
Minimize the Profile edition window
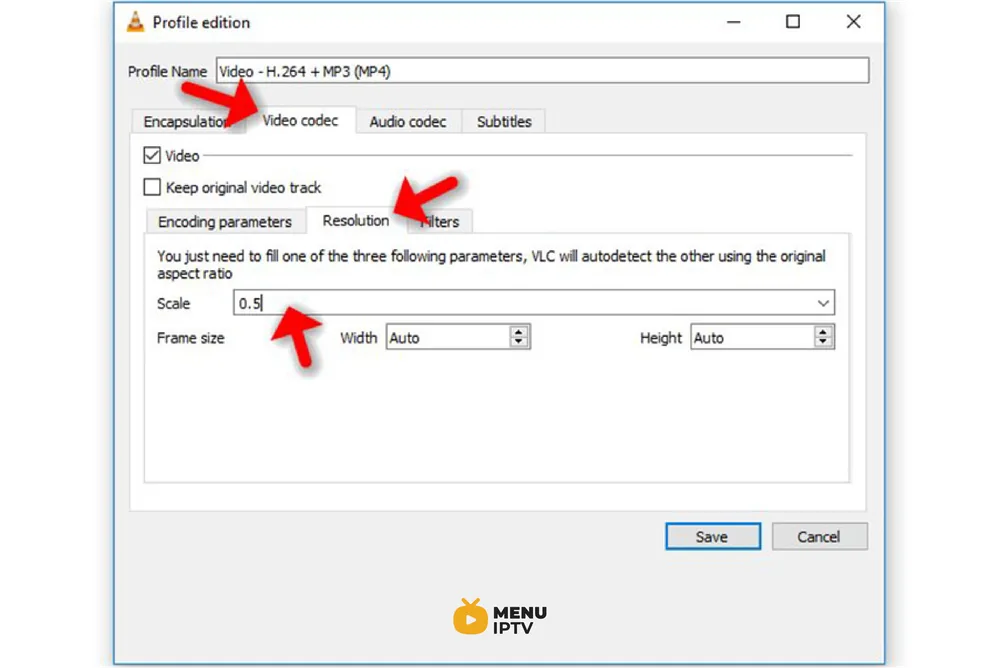[734, 22]
